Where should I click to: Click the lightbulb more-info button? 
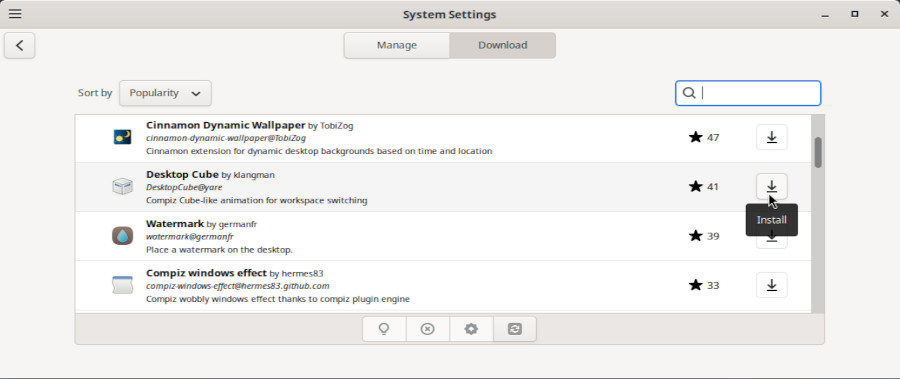[x=384, y=329]
